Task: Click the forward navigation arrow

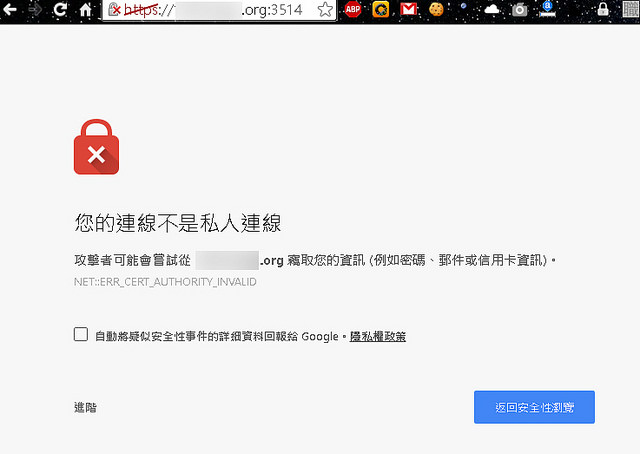Action: coord(36,10)
